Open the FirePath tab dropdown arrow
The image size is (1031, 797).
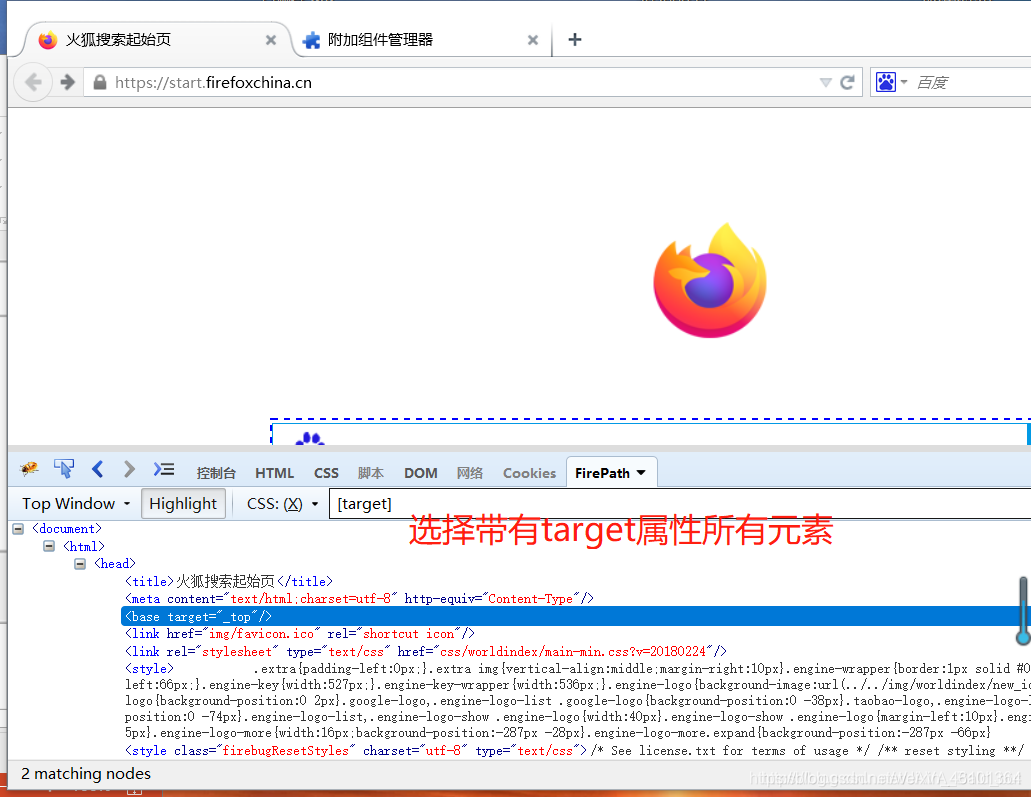641,473
